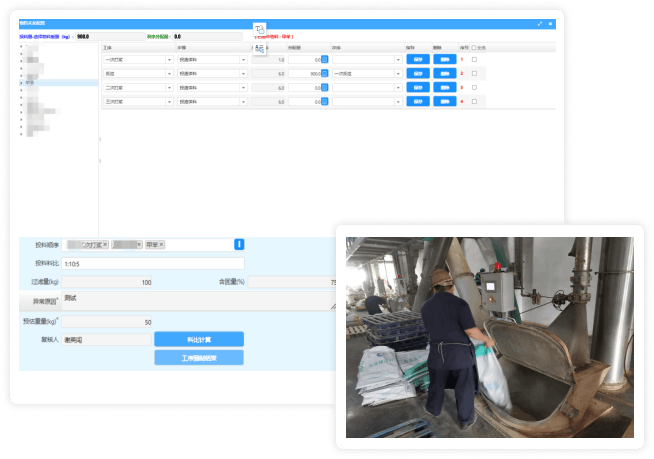Remove the 甲苯 tag via its x icon
654x459 pixels.
(162, 244)
